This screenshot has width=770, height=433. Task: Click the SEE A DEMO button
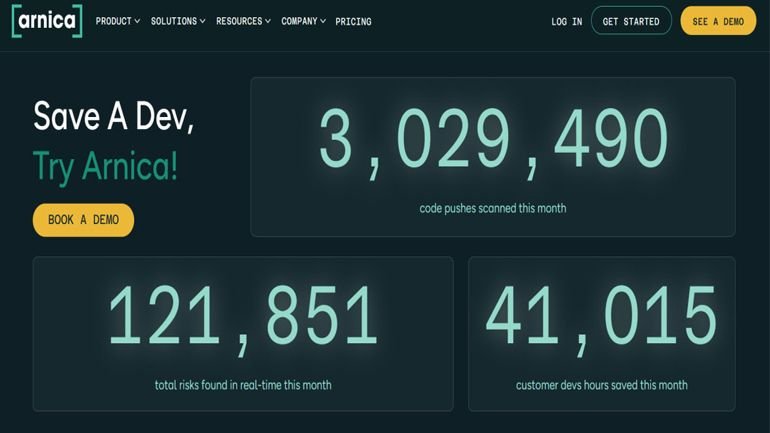coord(718,21)
